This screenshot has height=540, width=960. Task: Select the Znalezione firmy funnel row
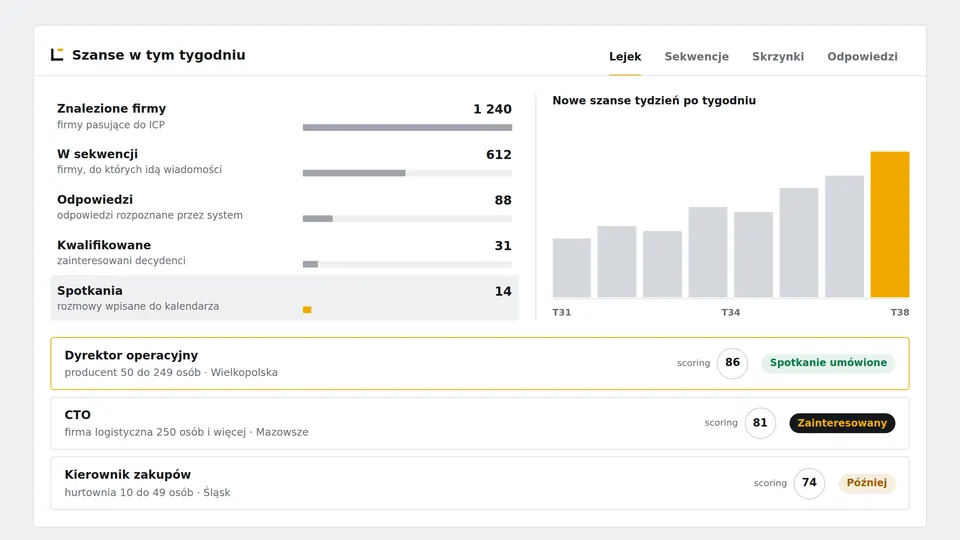285,116
